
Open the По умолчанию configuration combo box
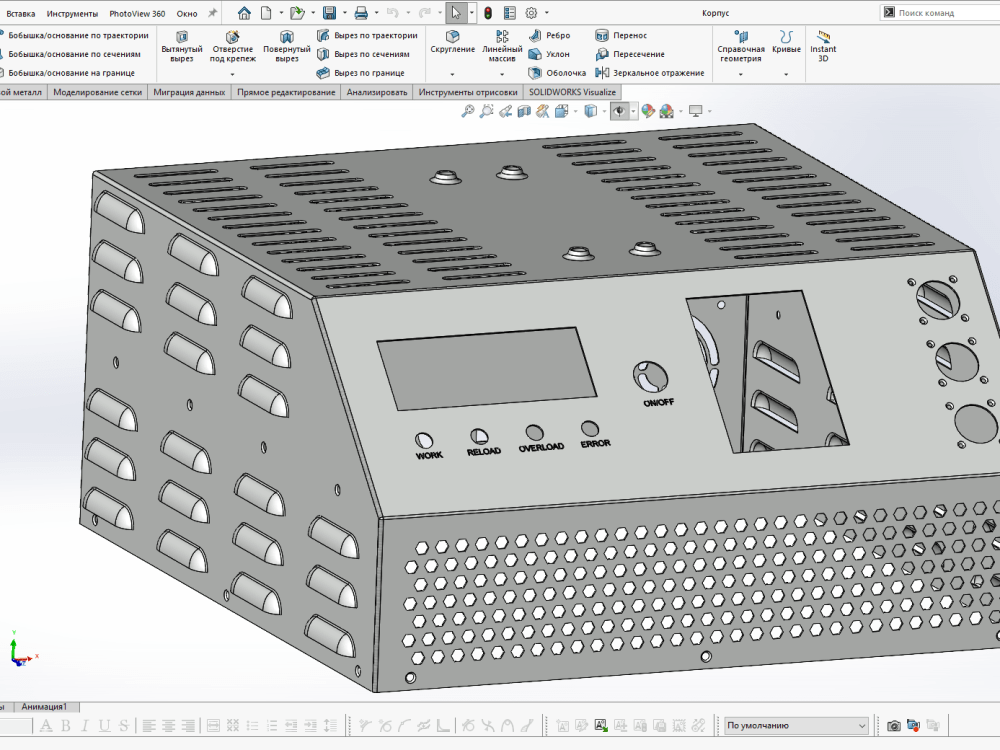click(x=795, y=724)
